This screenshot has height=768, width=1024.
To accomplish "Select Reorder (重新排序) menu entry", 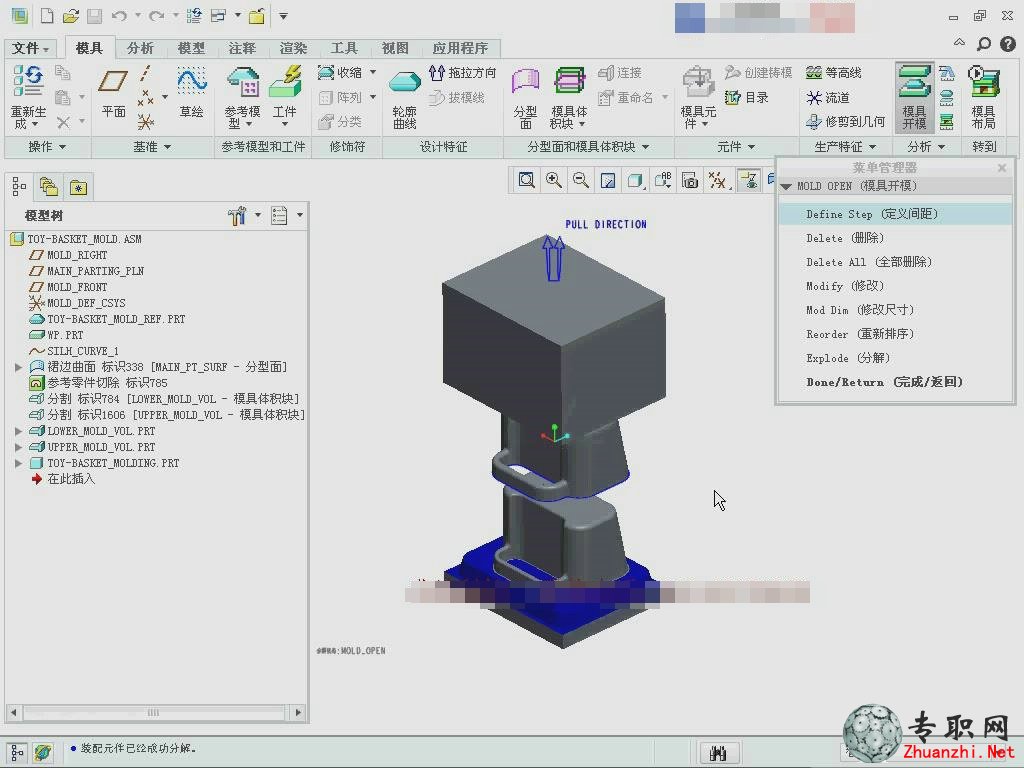I will pyautogui.click(x=896, y=334).
